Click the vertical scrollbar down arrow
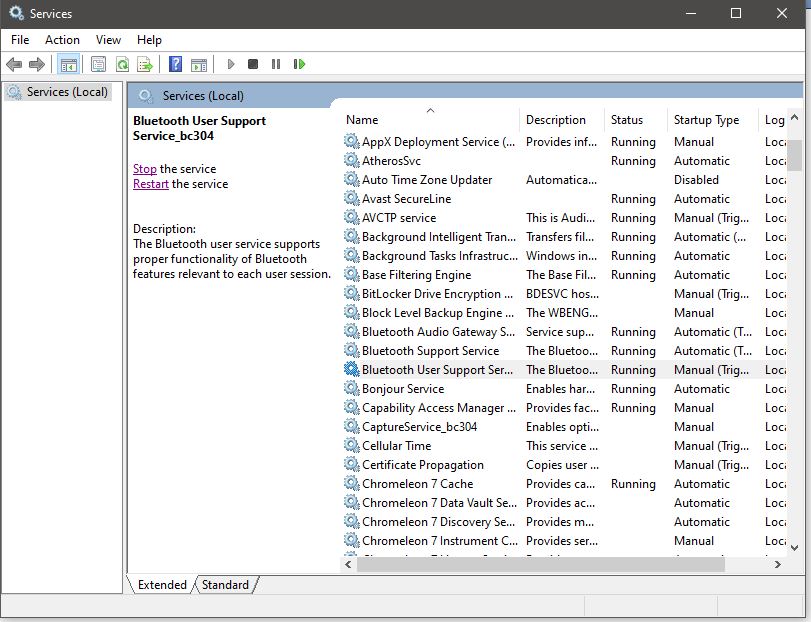811x622 pixels. (795, 547)
